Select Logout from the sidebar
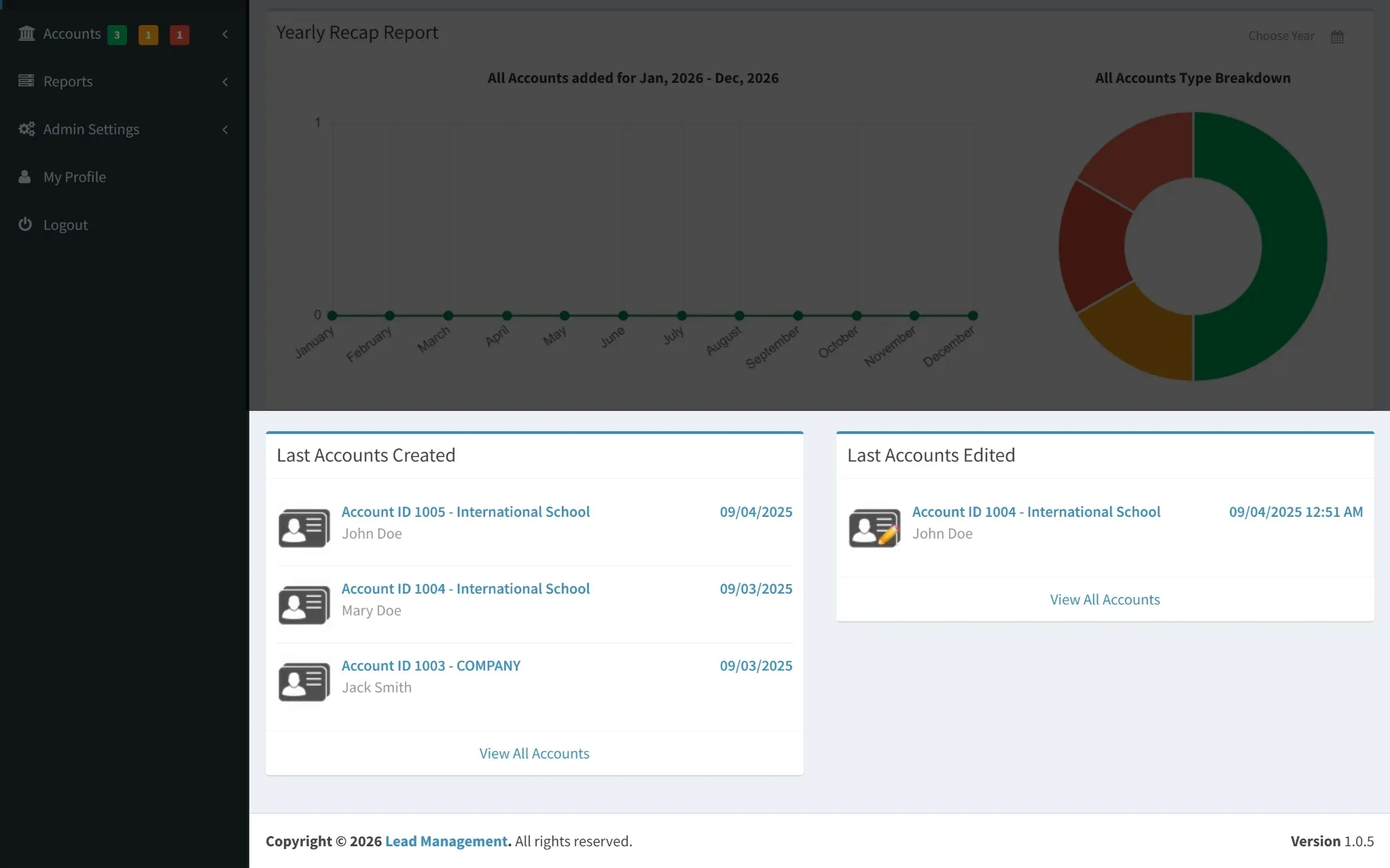Image resolution: width=1390 pixels, height=868 pixels. (65, 225)
